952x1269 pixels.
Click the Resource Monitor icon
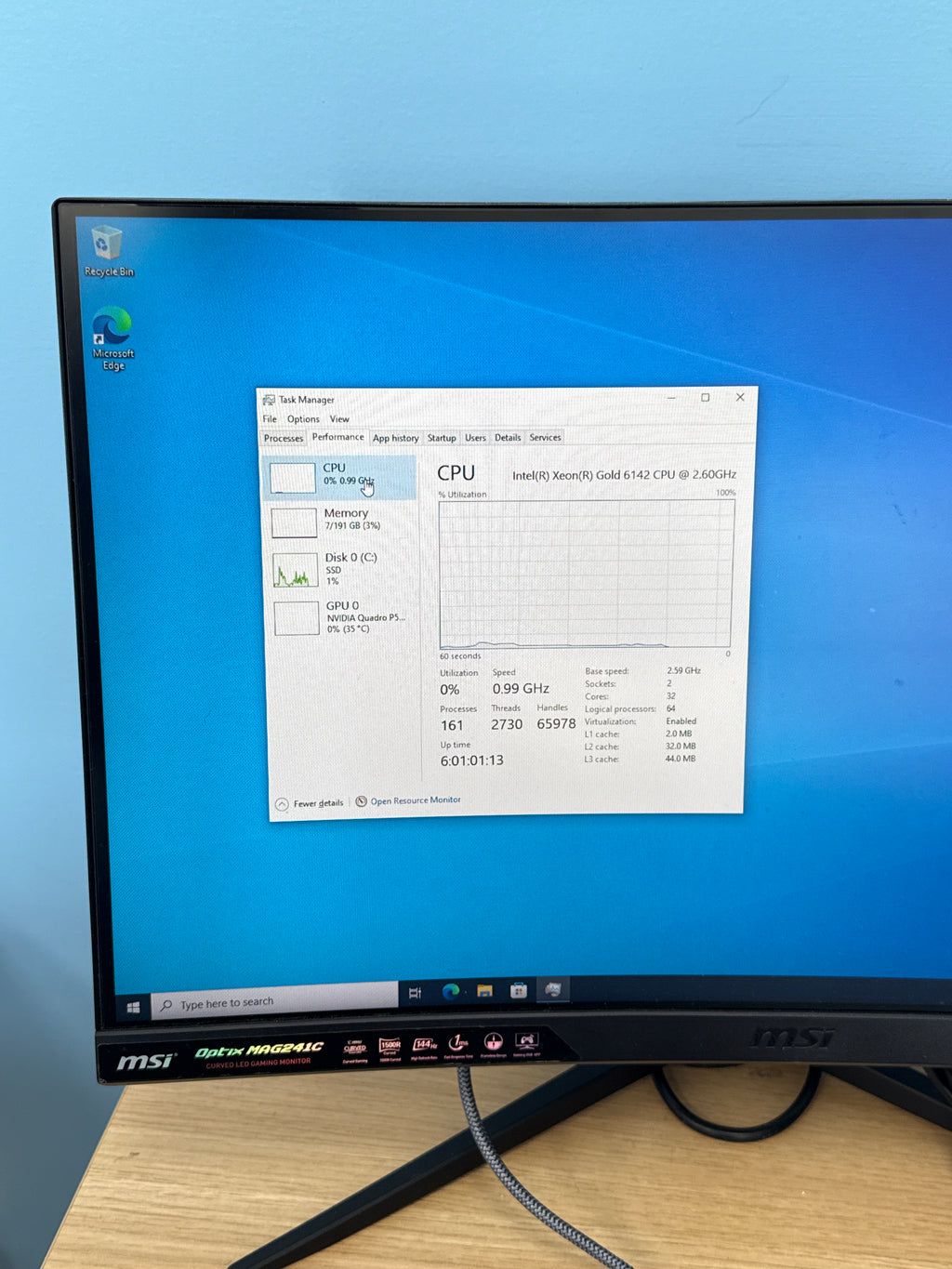click(361, 801)
